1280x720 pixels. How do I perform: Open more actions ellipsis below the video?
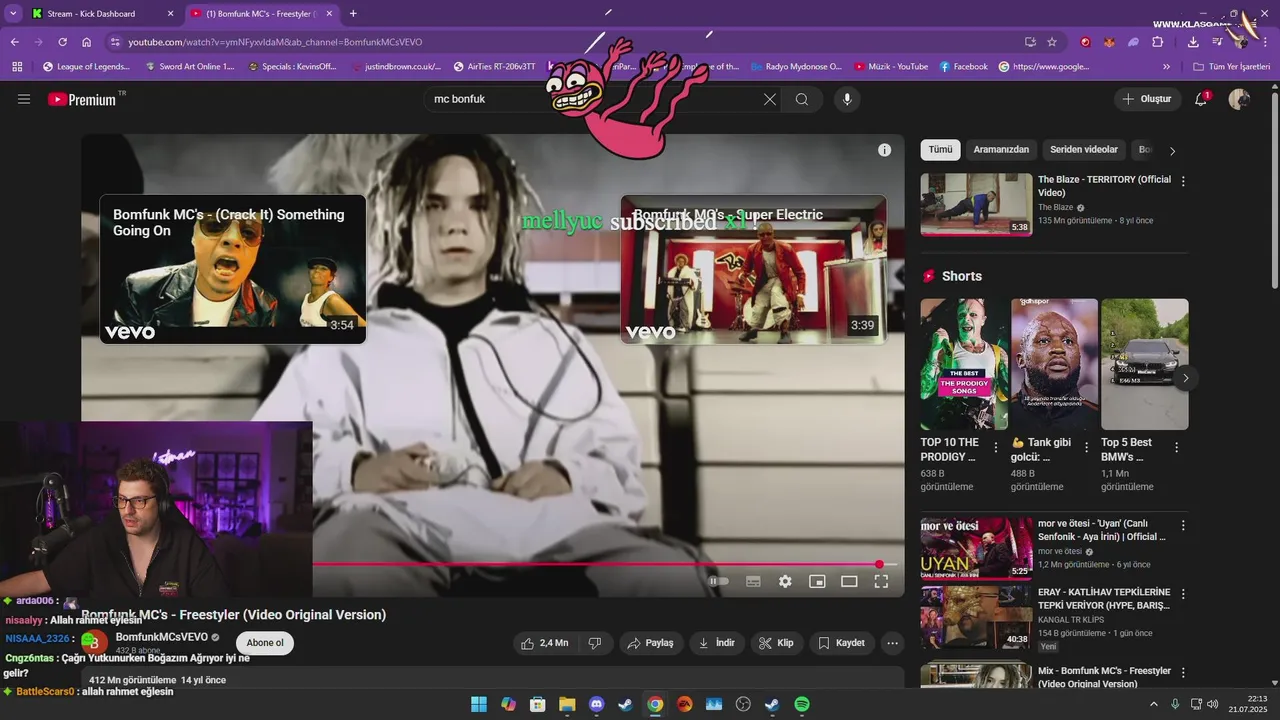[x=892, y=643]
